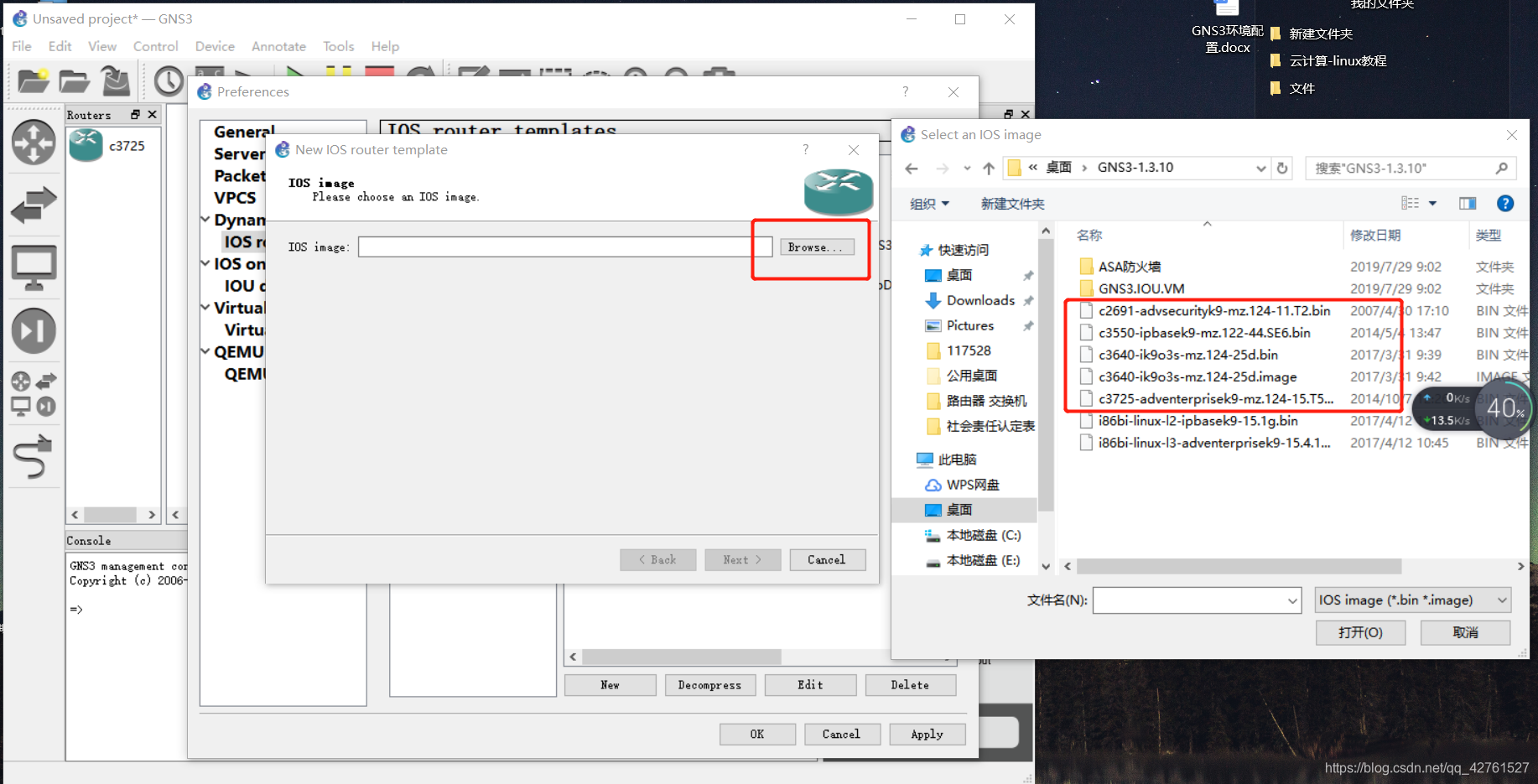This screenshot has height=784, width=1538.
Task: Go up one folder level arrow
Action: [989, 169]
